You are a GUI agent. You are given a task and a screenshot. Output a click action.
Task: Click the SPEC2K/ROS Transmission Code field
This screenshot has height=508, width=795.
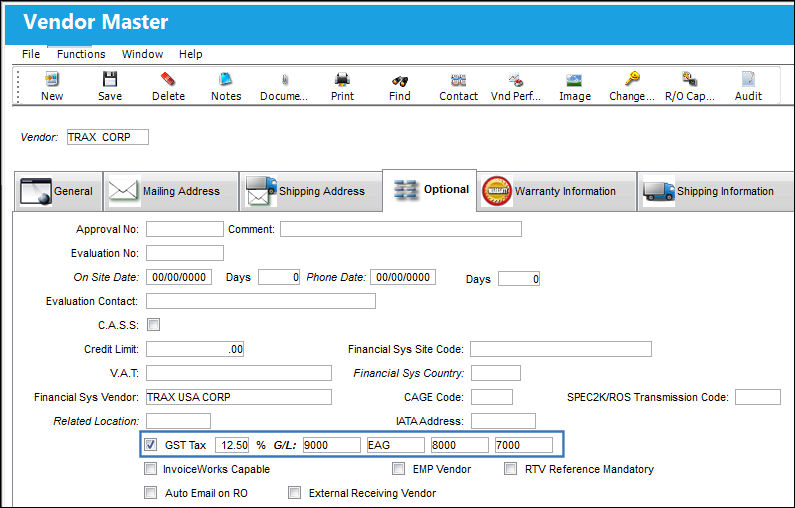pos(757,397)
